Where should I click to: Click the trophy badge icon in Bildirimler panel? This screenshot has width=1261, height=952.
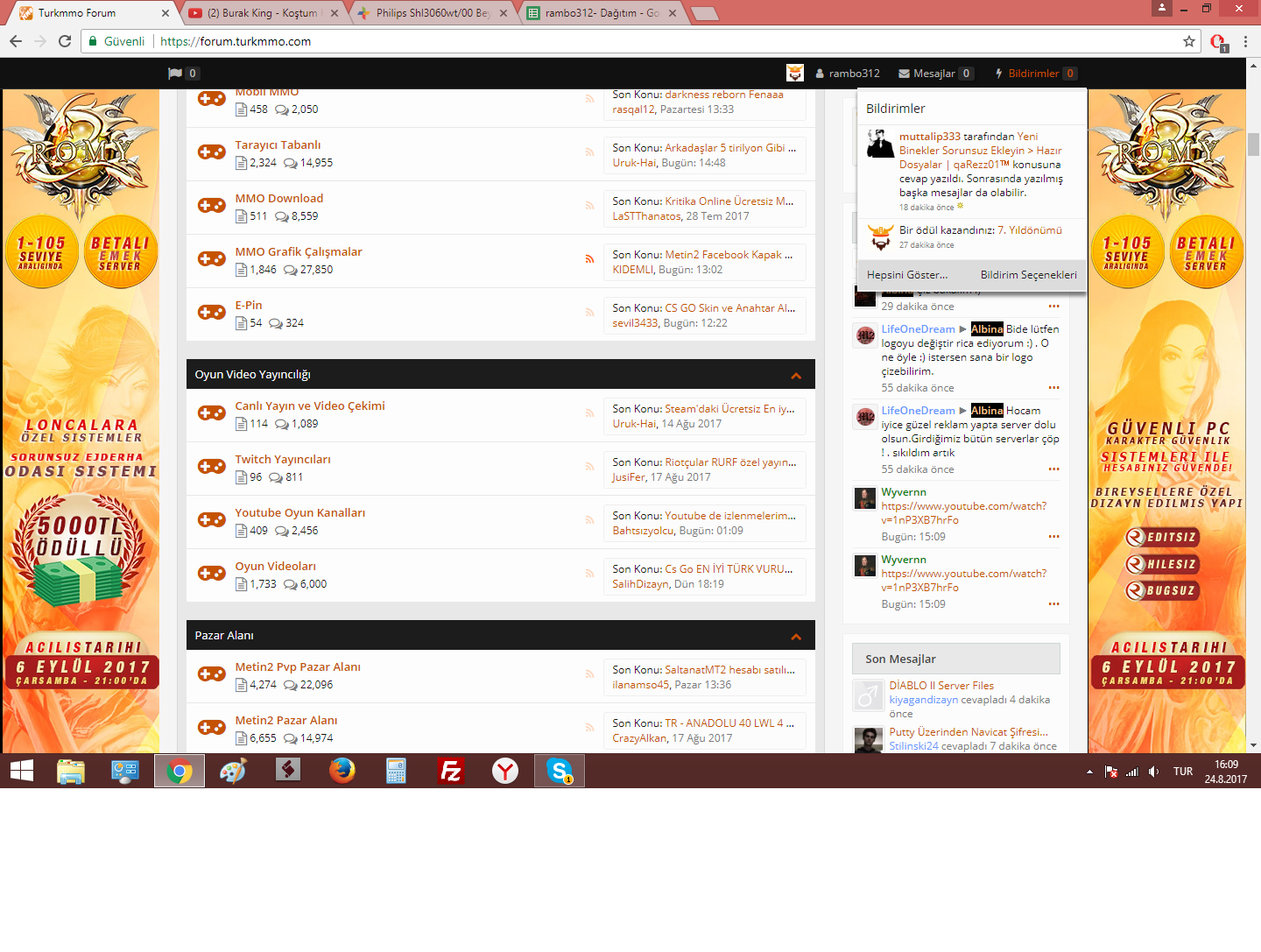(x=880, y=237)
